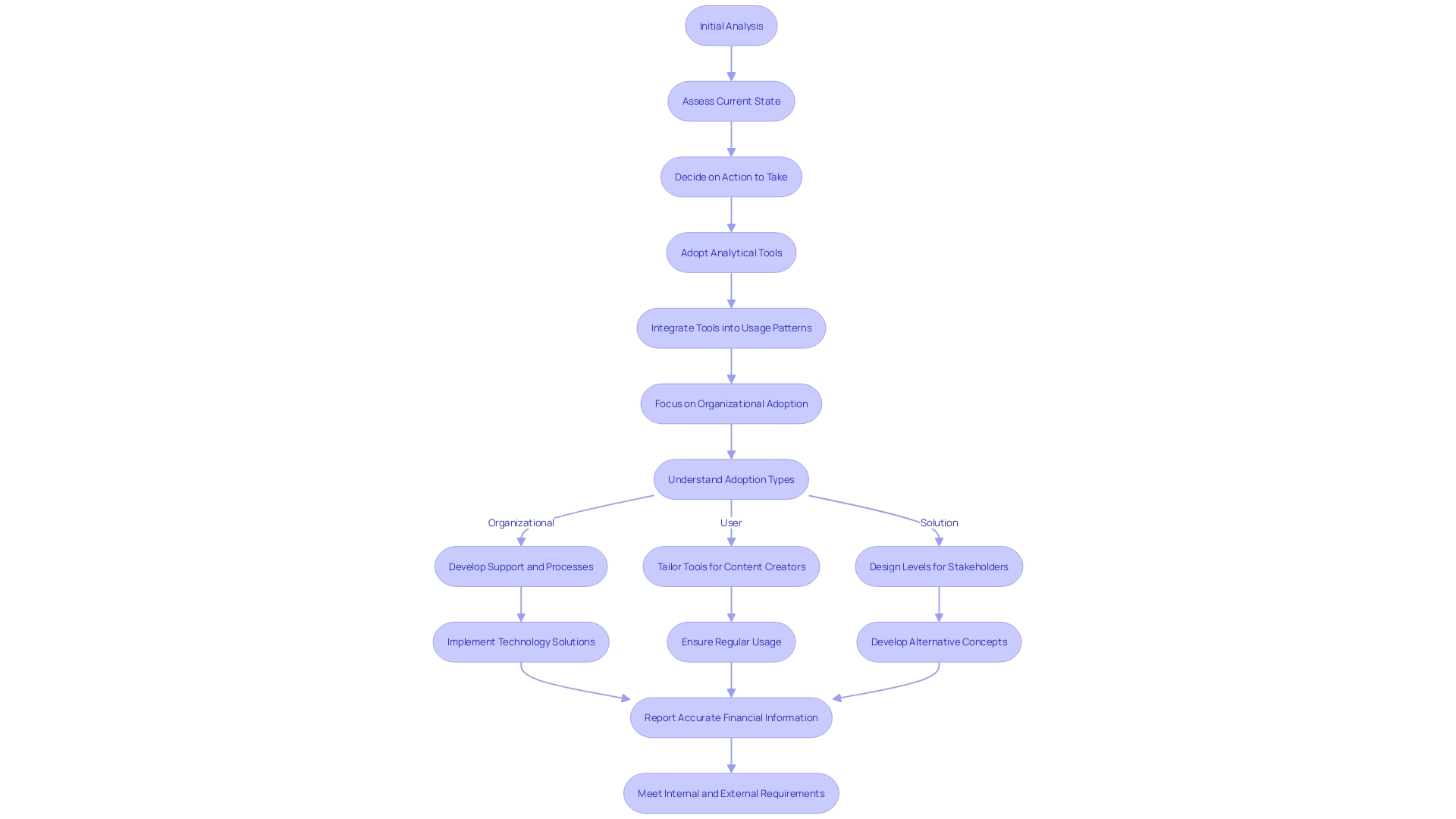Click the Tailor Tools for Content Creators node
The width and height of the screenshot is (1456, 819).
(731, 566)
